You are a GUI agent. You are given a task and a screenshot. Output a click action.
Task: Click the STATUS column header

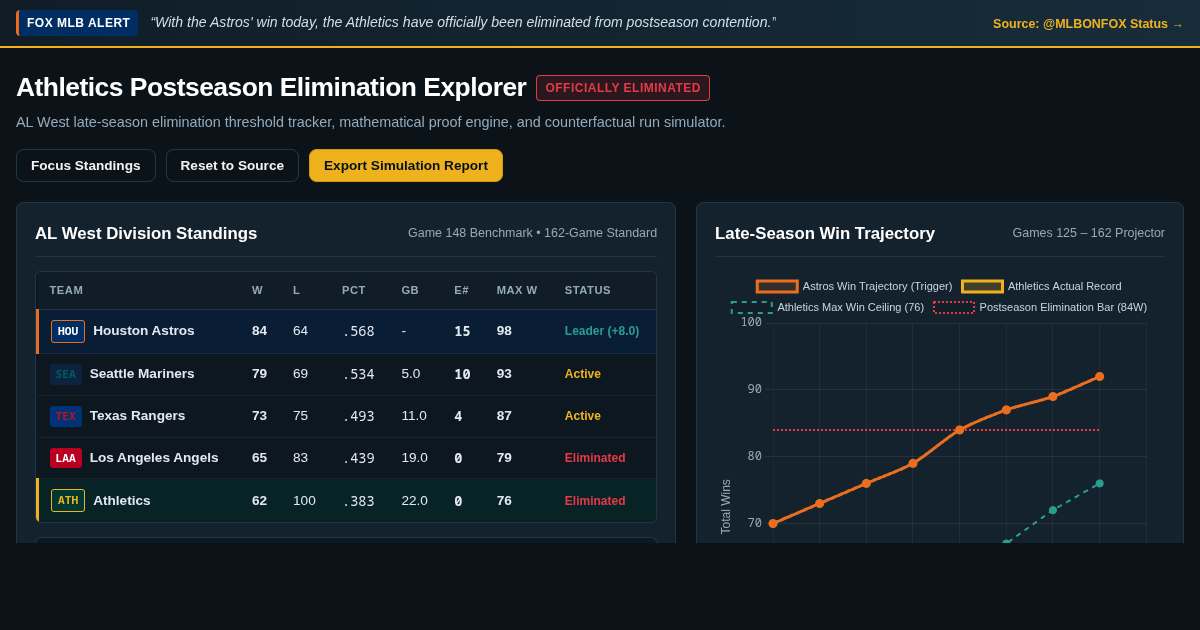pos(588,290)
